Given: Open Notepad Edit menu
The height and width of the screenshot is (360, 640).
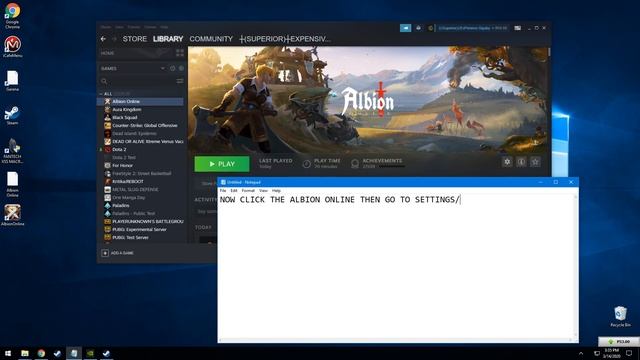Looking at the screenshot, I should (x=234, y=191).
